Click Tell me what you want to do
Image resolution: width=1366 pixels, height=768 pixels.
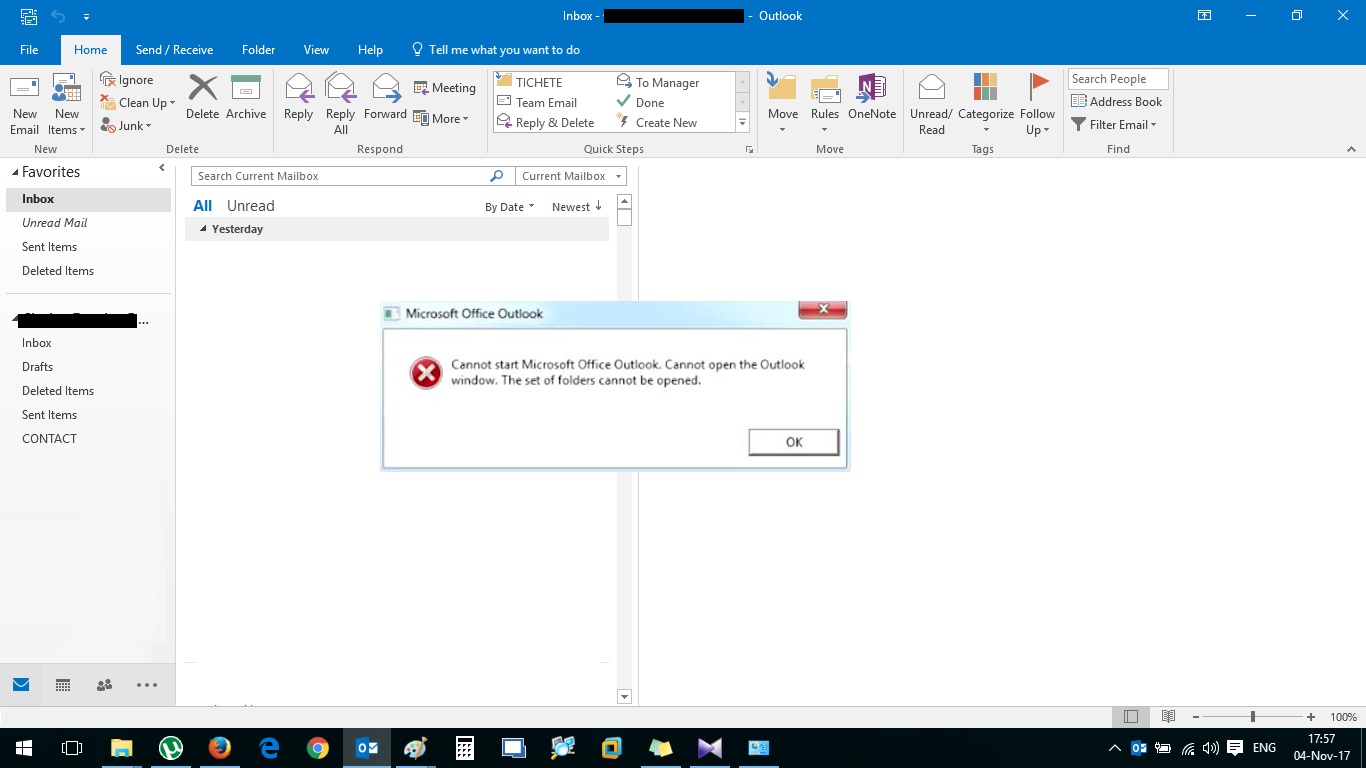coord(495,49)
